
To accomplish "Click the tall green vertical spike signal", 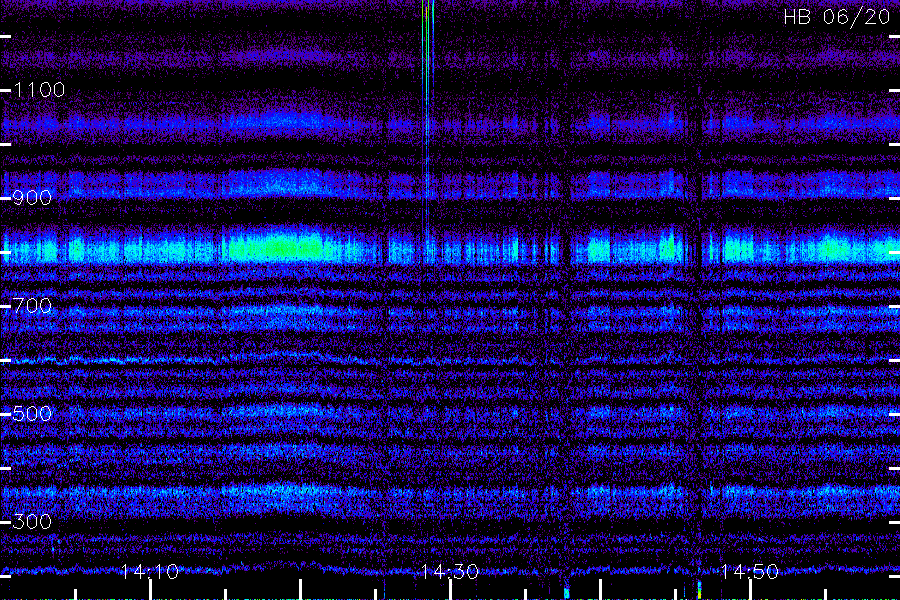I will [428, 123].
